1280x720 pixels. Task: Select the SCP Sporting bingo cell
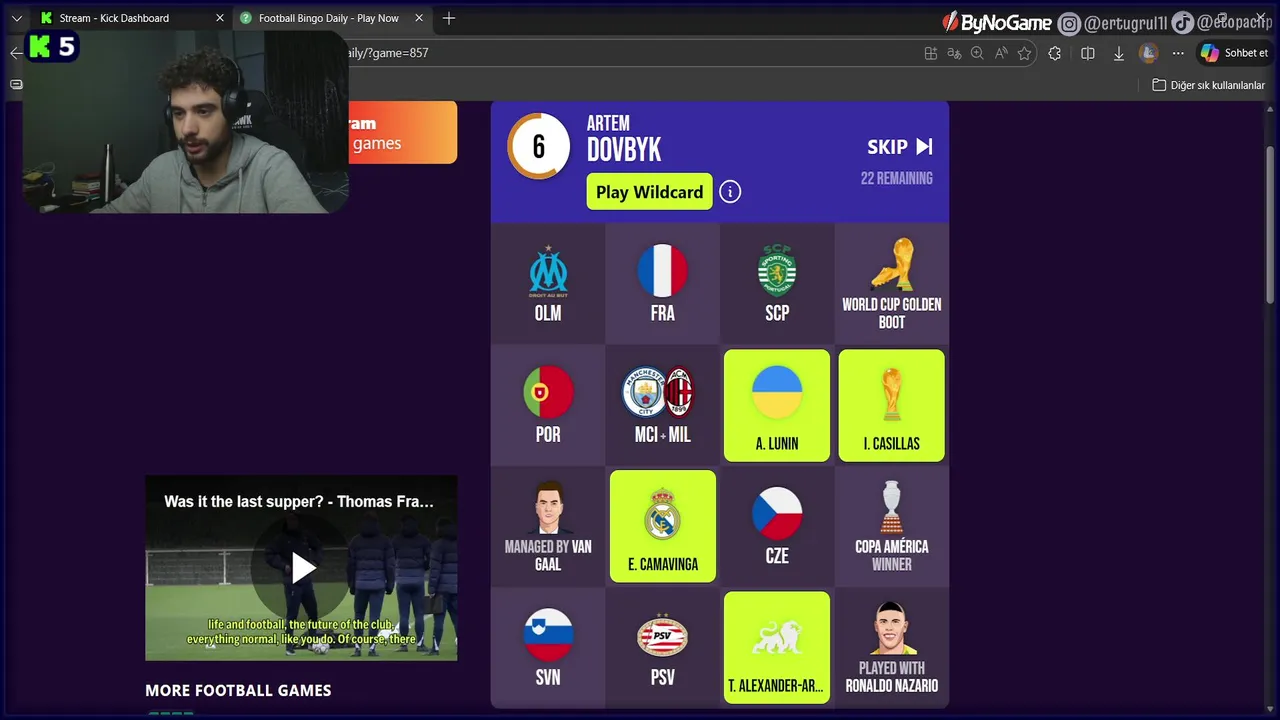point(777,284)
